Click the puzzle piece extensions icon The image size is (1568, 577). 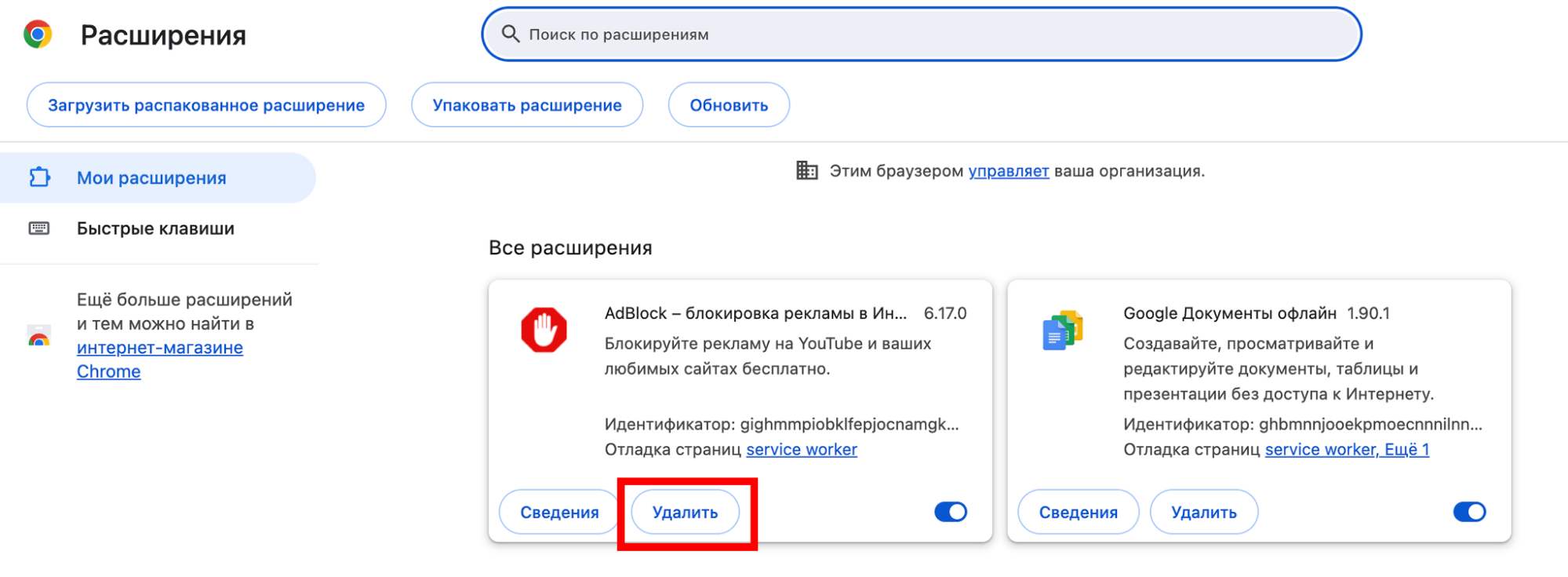[x=40, y=177]
